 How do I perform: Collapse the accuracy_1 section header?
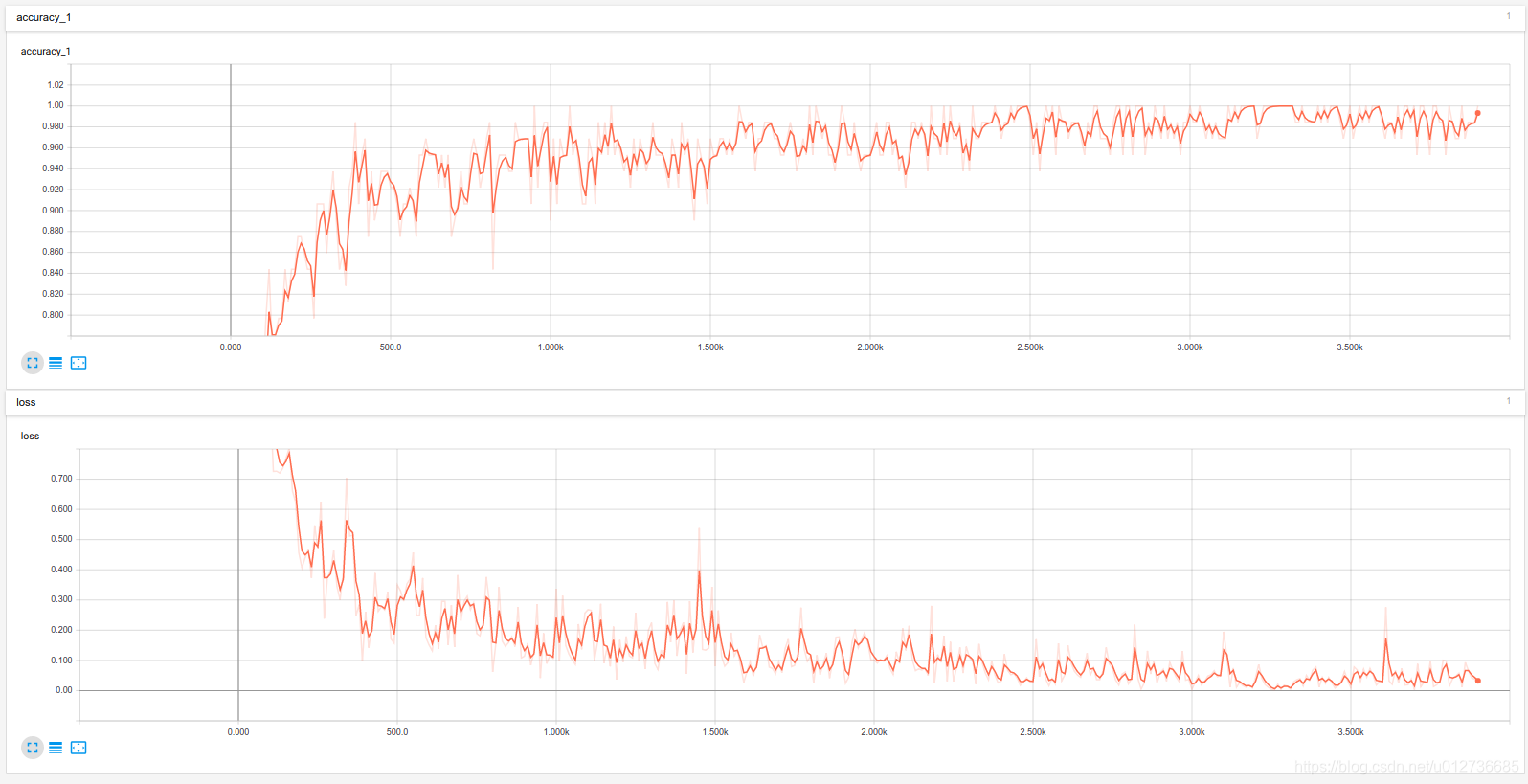[x=764, y=18]
